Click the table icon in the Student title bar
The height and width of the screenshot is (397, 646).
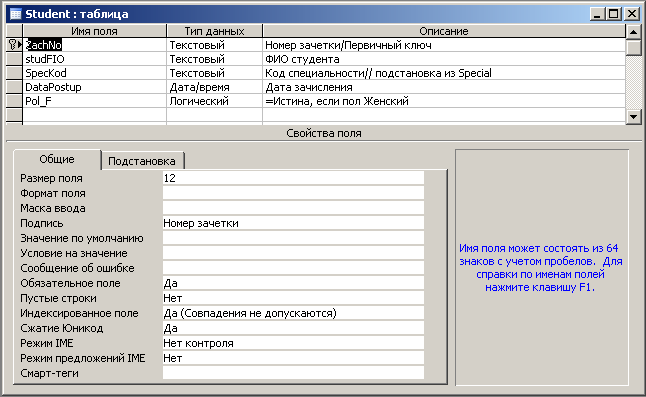coord(15,14)
